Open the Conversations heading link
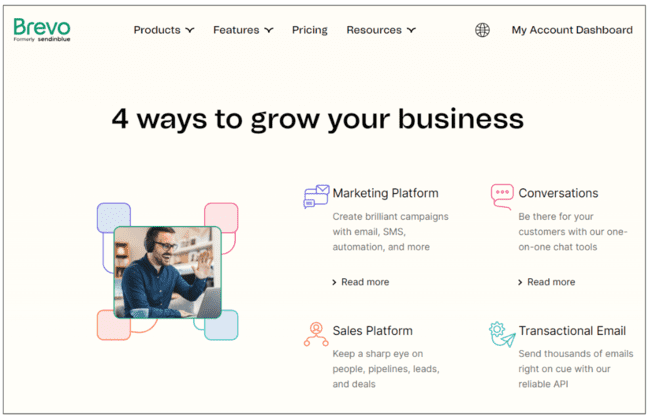The width and height of the screenshot is (650, 419). point(558,193)
